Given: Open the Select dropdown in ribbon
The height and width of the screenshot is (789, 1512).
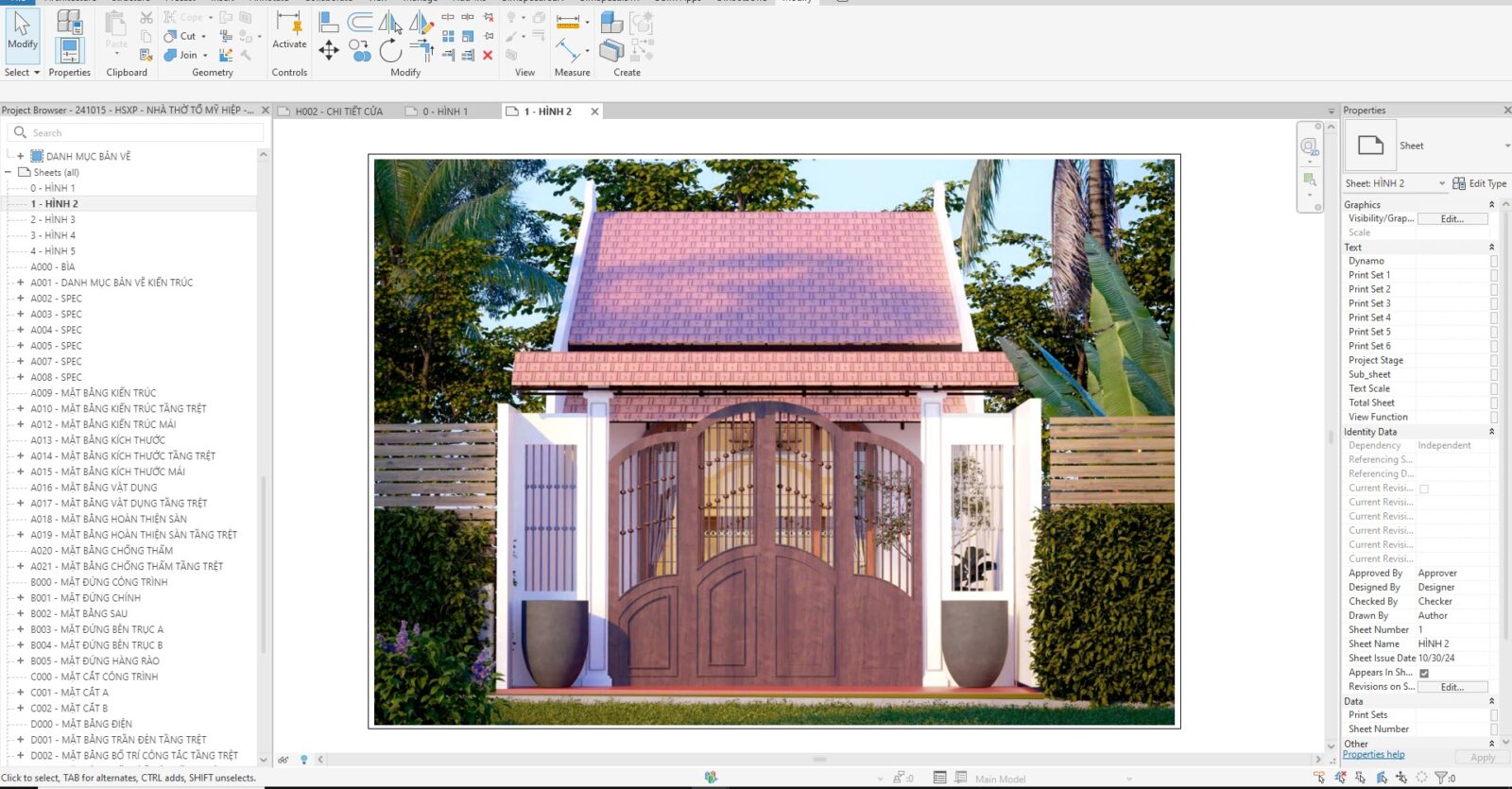Looking at the screenshot, I should point(22,72).
